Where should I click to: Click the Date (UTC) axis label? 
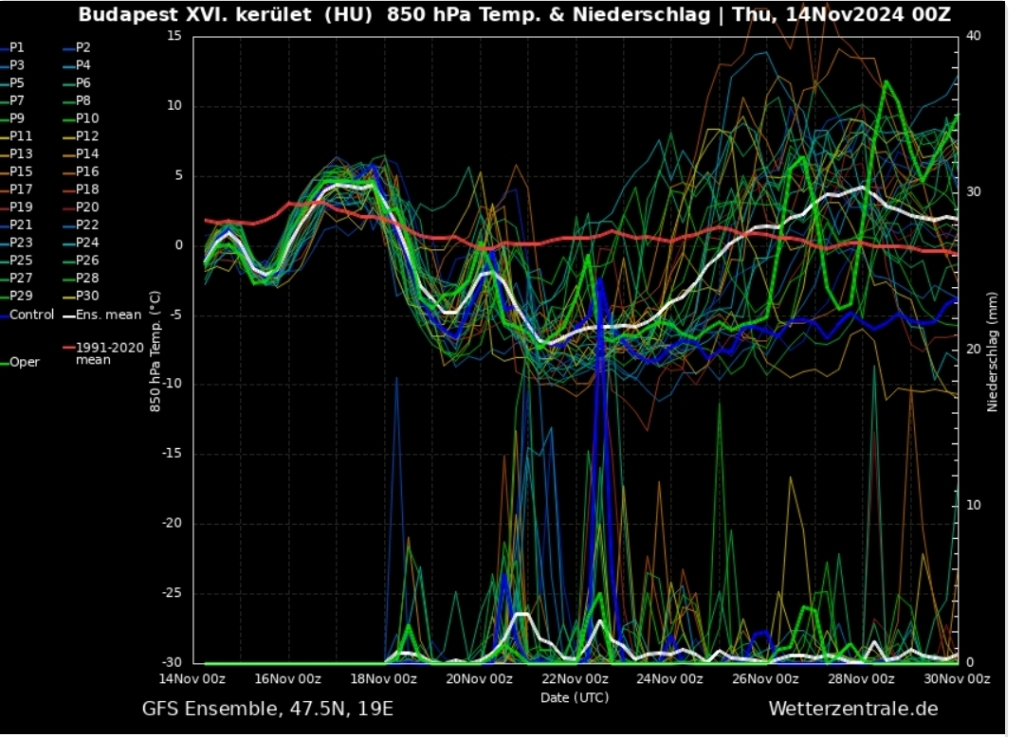click(574, 697)
